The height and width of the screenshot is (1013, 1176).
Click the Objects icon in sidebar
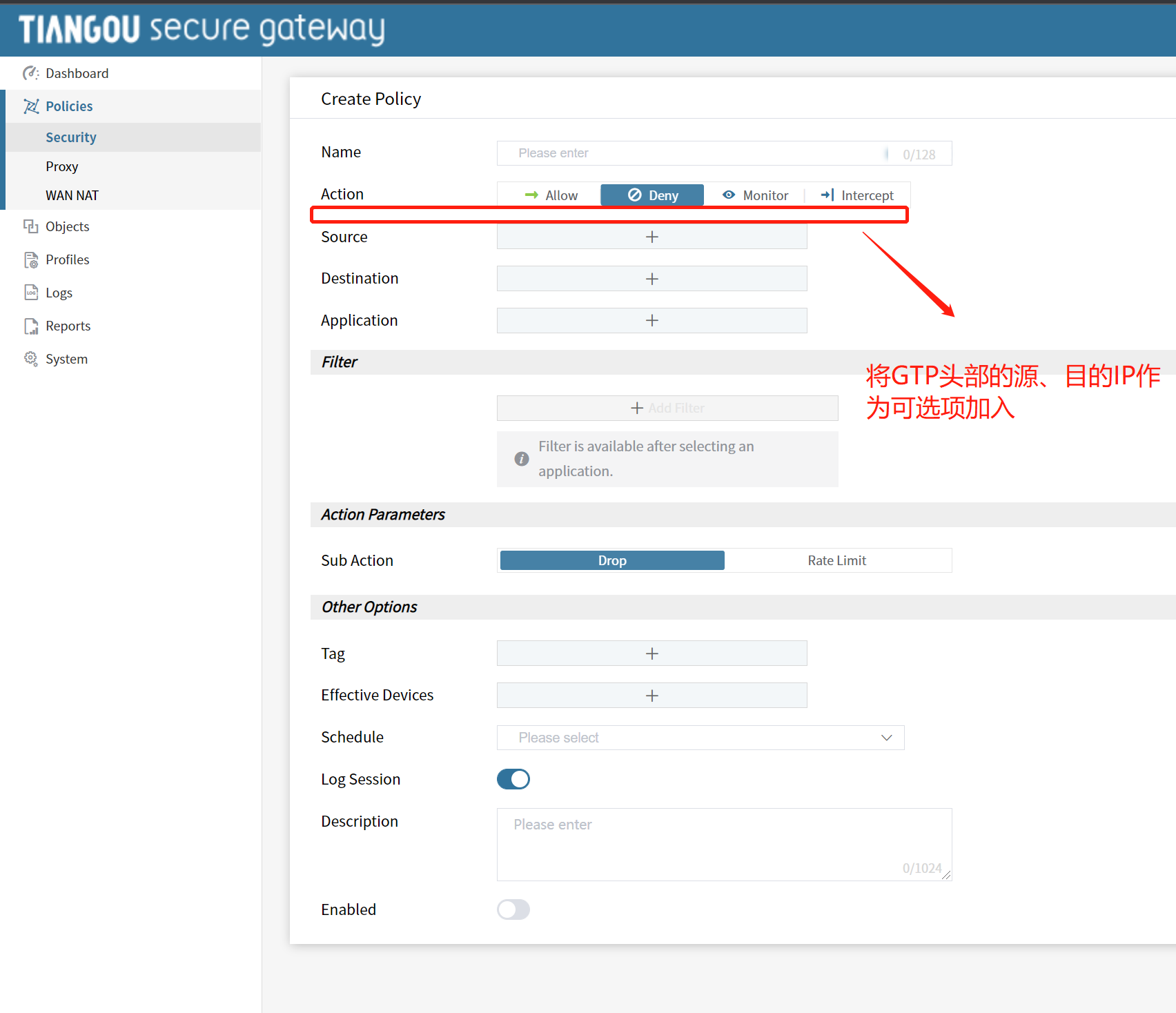[x=30, y=226]
